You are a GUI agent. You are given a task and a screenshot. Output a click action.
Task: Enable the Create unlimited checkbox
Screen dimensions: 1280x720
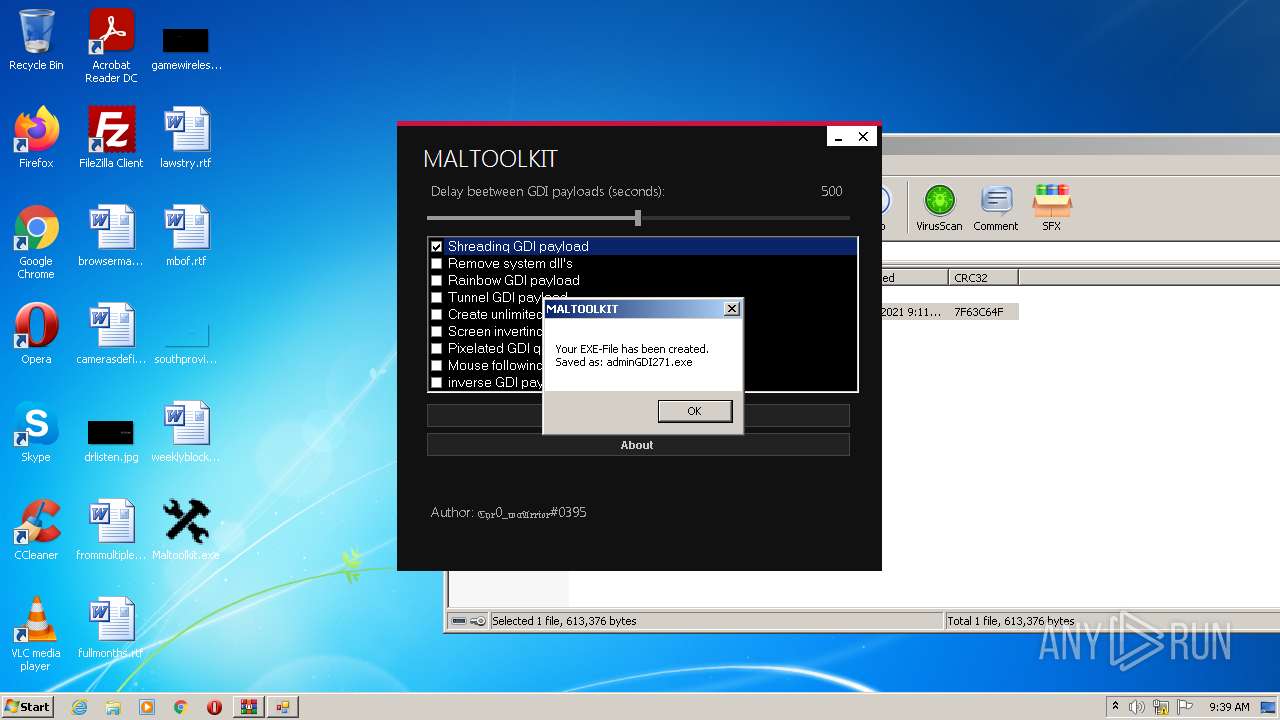(436, 315)
